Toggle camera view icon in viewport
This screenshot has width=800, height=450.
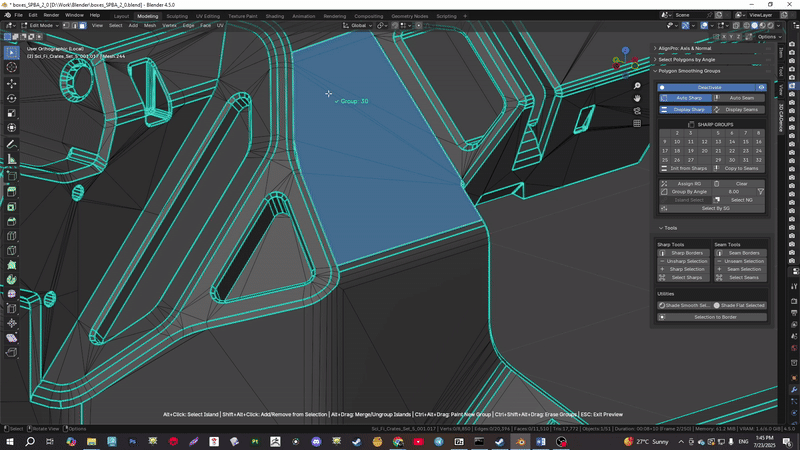click(x=637, y=111)
